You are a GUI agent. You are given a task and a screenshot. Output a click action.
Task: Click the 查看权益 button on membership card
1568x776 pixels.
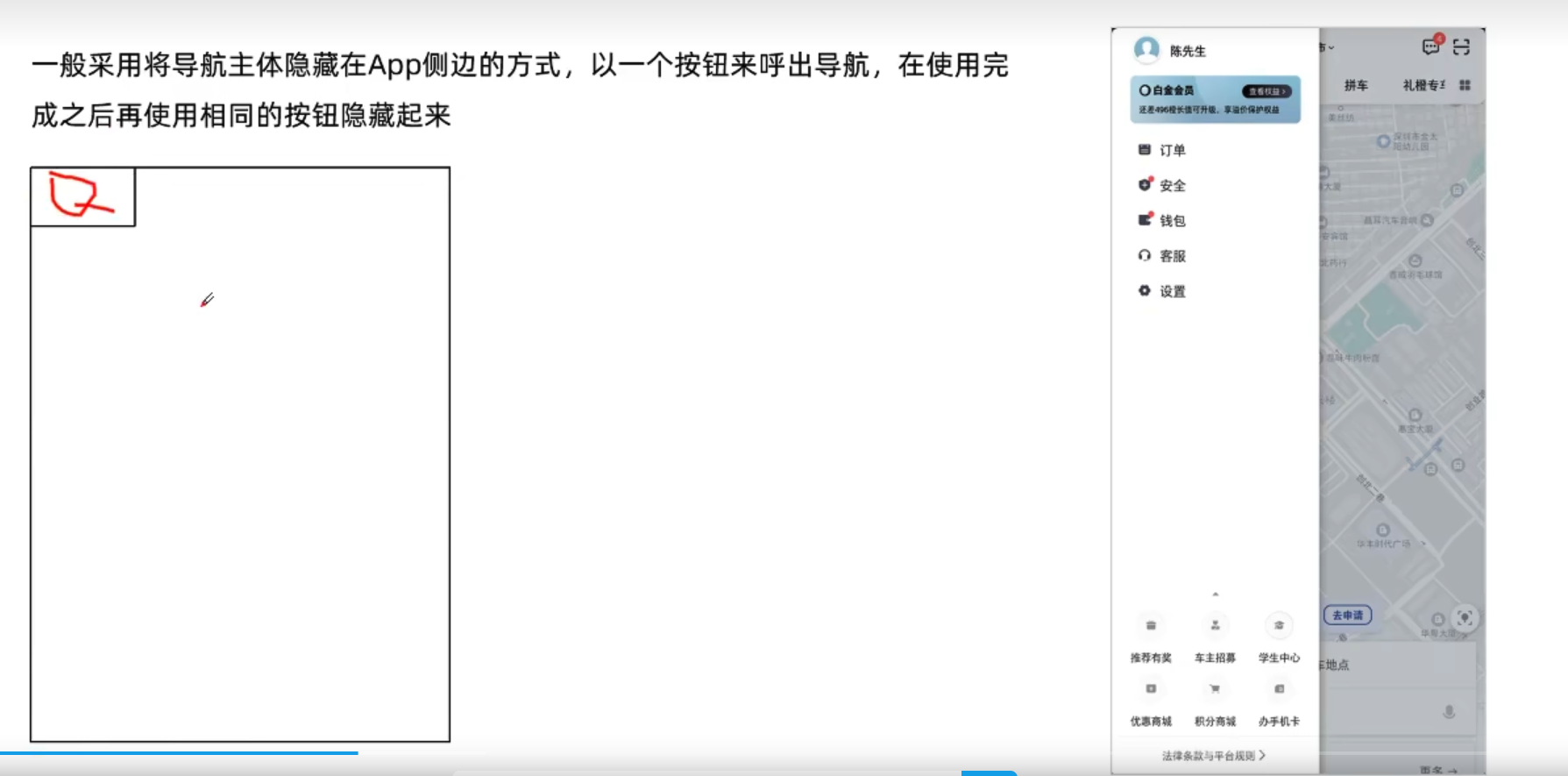[x=1266, y=91]
